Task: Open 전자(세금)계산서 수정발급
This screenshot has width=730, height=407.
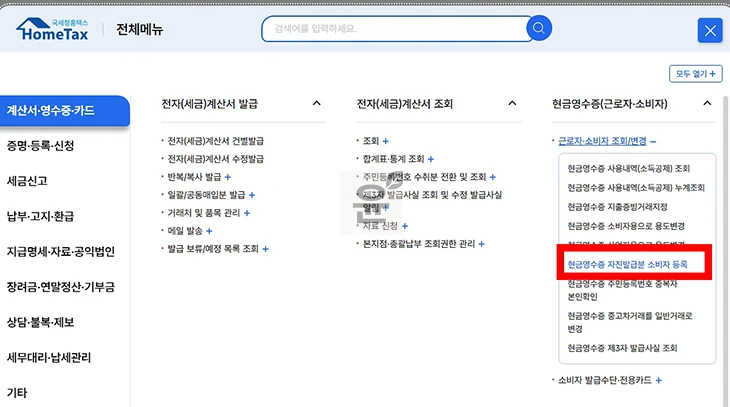Action: click(216, 159)
